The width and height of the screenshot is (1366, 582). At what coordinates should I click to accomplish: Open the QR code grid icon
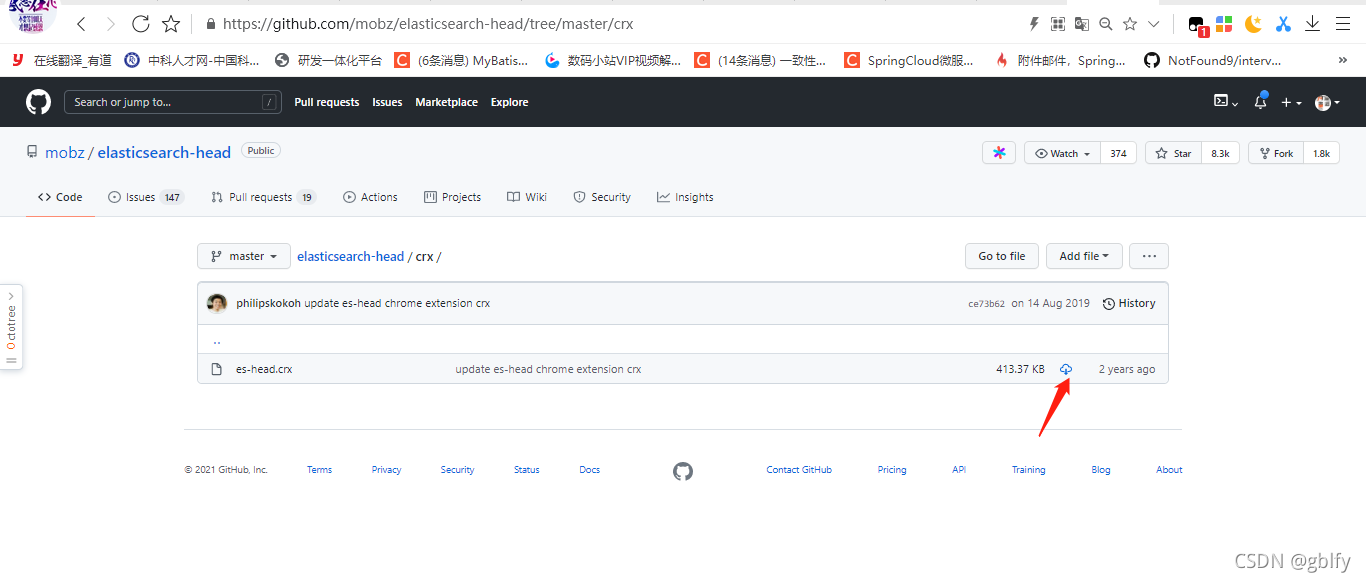[x=1057, y=23]
